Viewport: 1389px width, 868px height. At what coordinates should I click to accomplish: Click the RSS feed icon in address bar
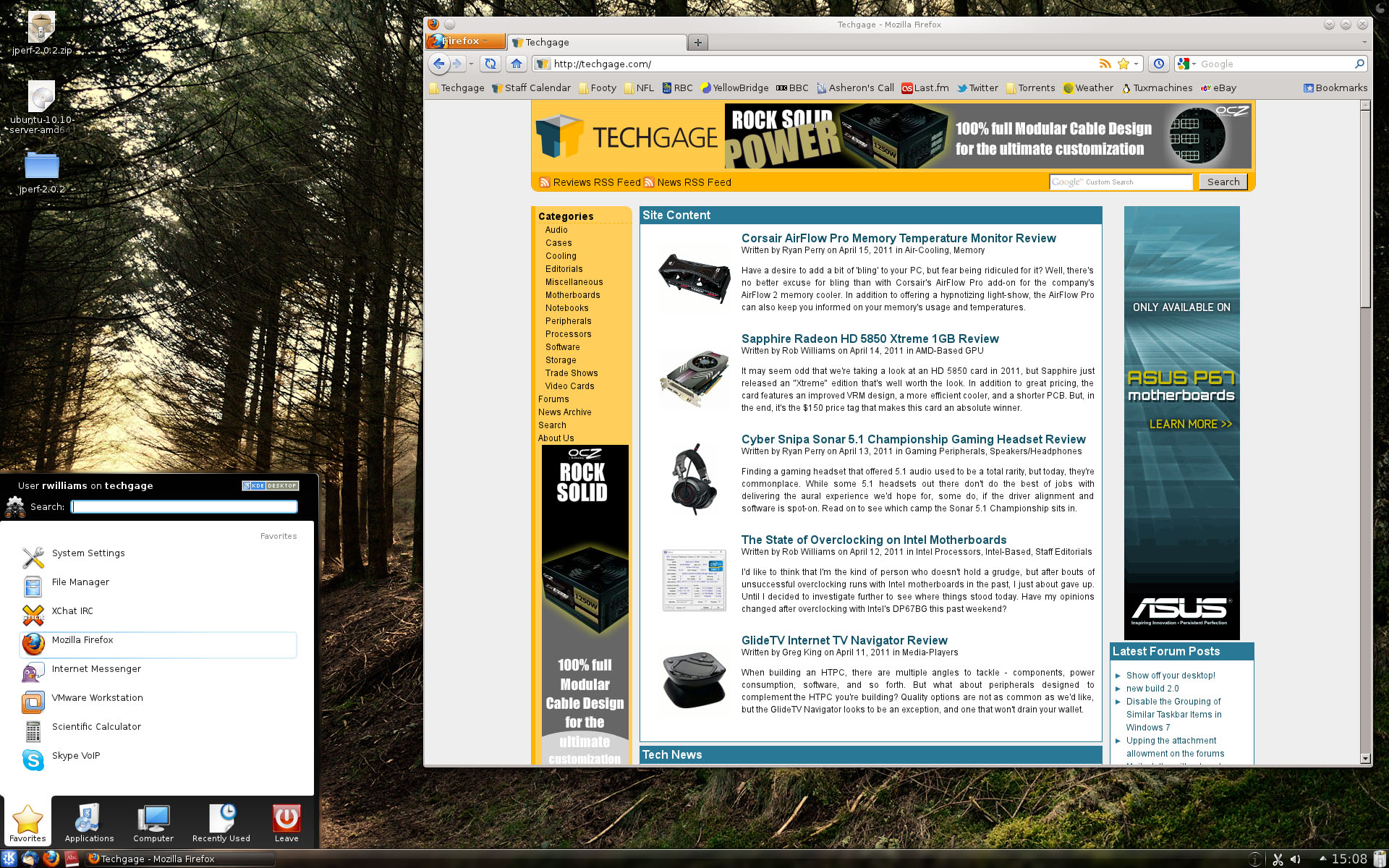click(1105, 64)
